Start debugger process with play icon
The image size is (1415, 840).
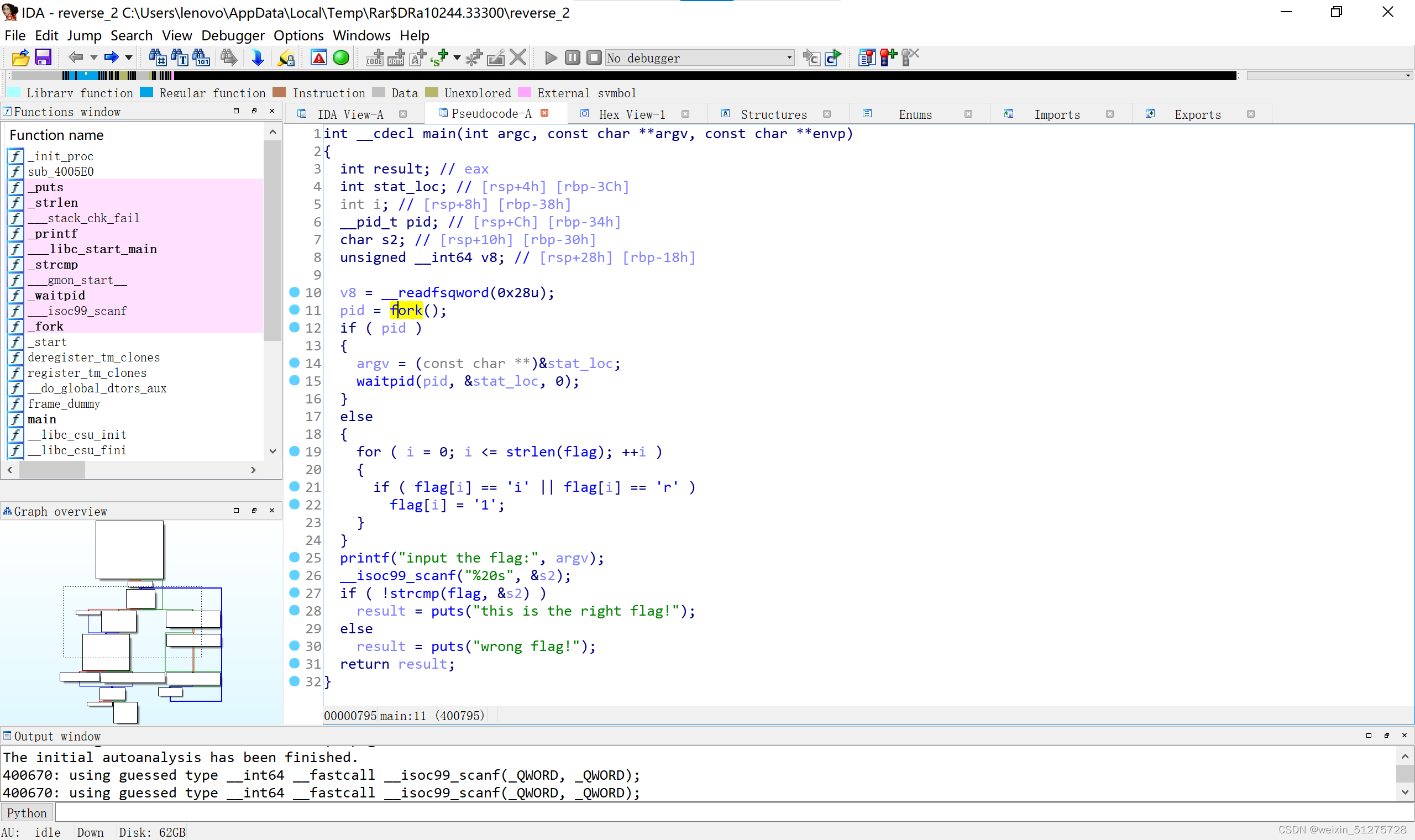coord(551,57)
